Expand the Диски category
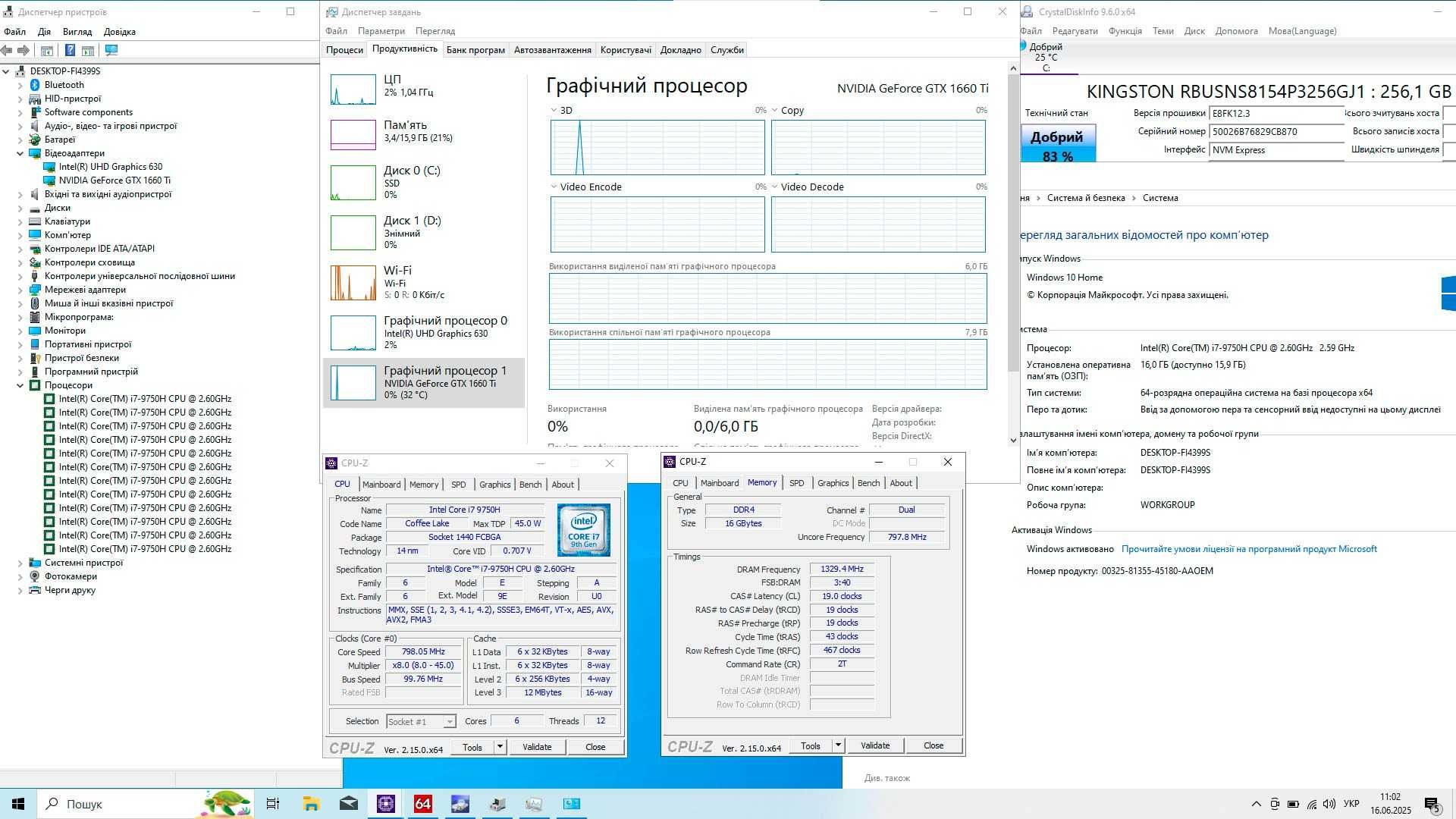Image resolution: width=1456 pixels, height=819 pixels. pyautogui.click(x=20, y=208)
